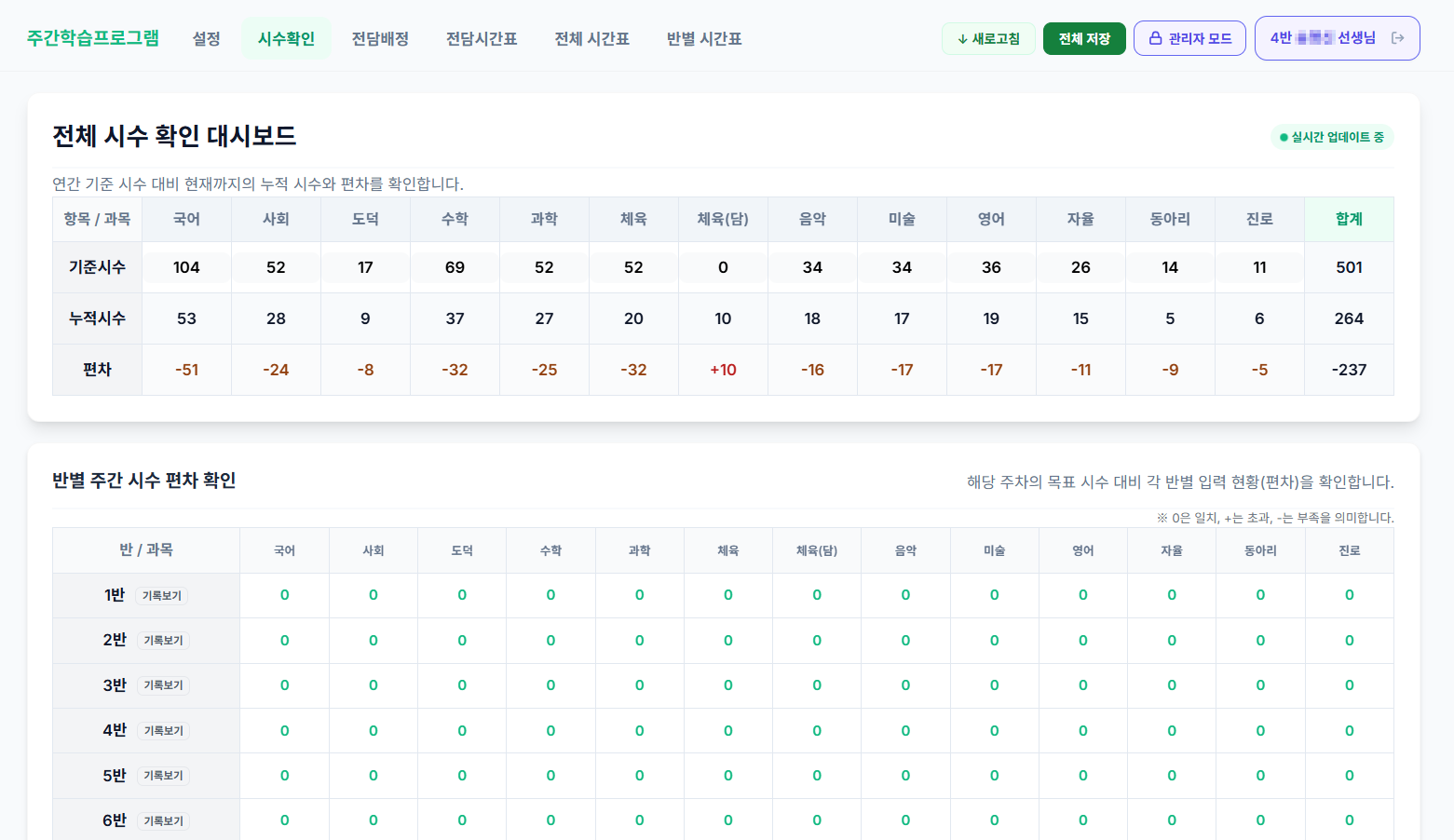1454x840 pixels.
Task: Open the 5반 기록보기 button
Action: (163, 776)
